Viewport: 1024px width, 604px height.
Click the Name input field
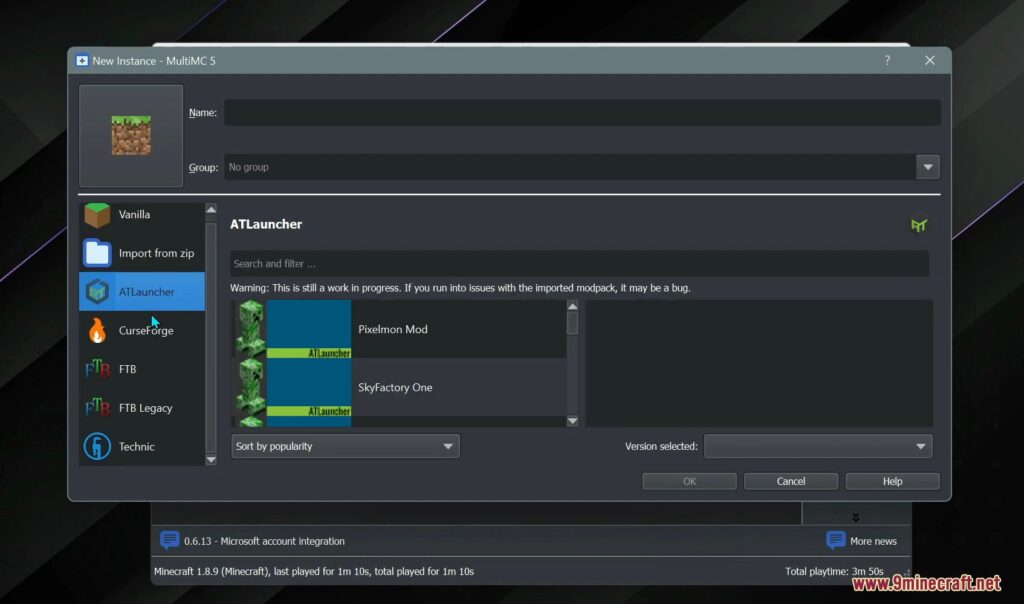point(582,112)
